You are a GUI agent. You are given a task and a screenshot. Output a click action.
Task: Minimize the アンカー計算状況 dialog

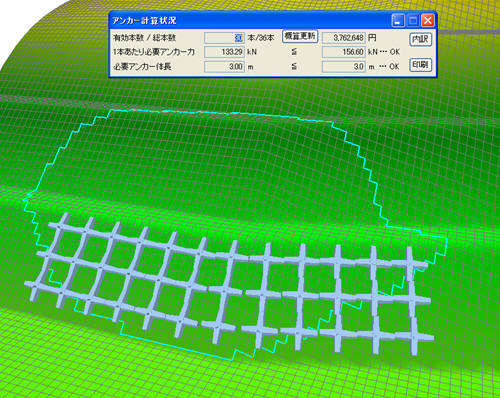coord(398,21)
